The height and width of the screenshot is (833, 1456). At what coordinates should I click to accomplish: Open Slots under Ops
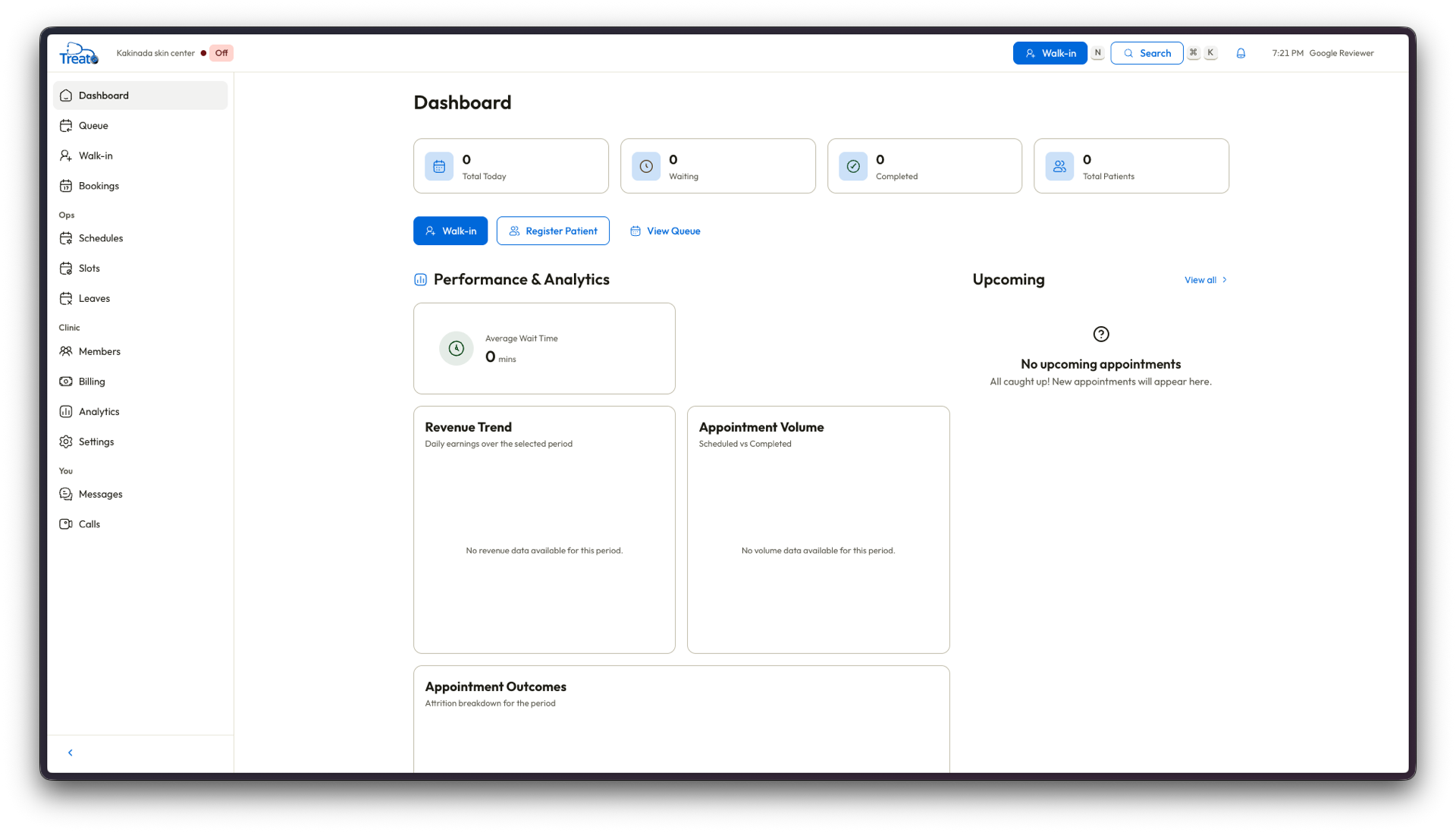coord(140,269)
